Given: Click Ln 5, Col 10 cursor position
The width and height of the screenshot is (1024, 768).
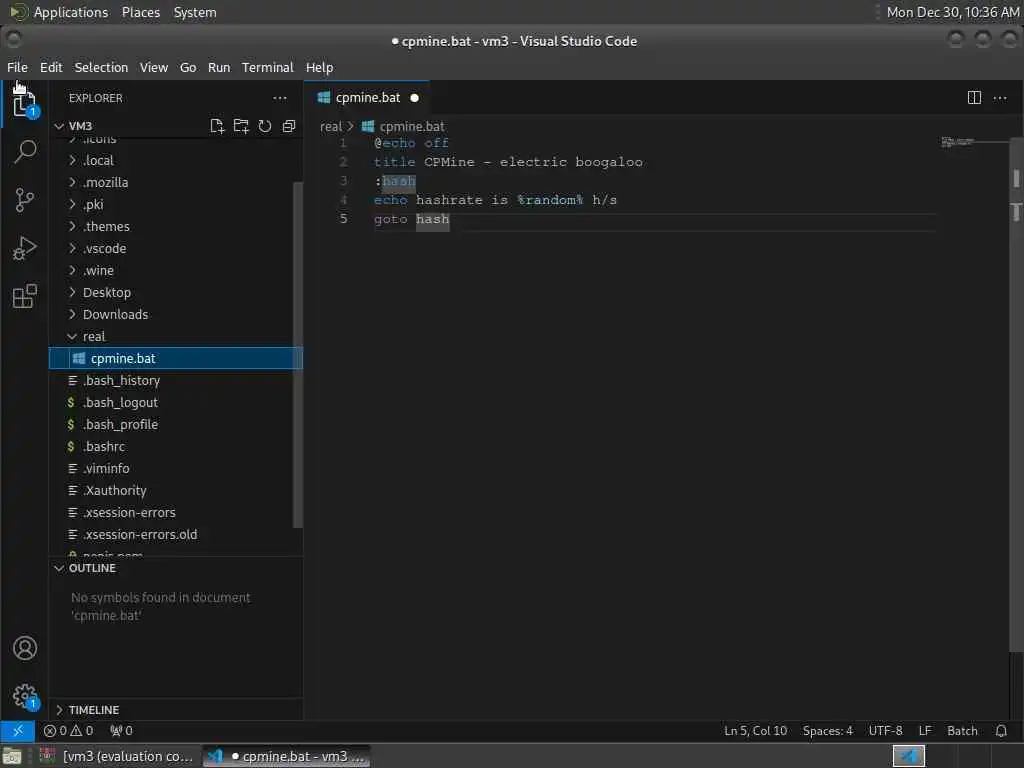Looking at the screenshot, I should click(755, 731).
